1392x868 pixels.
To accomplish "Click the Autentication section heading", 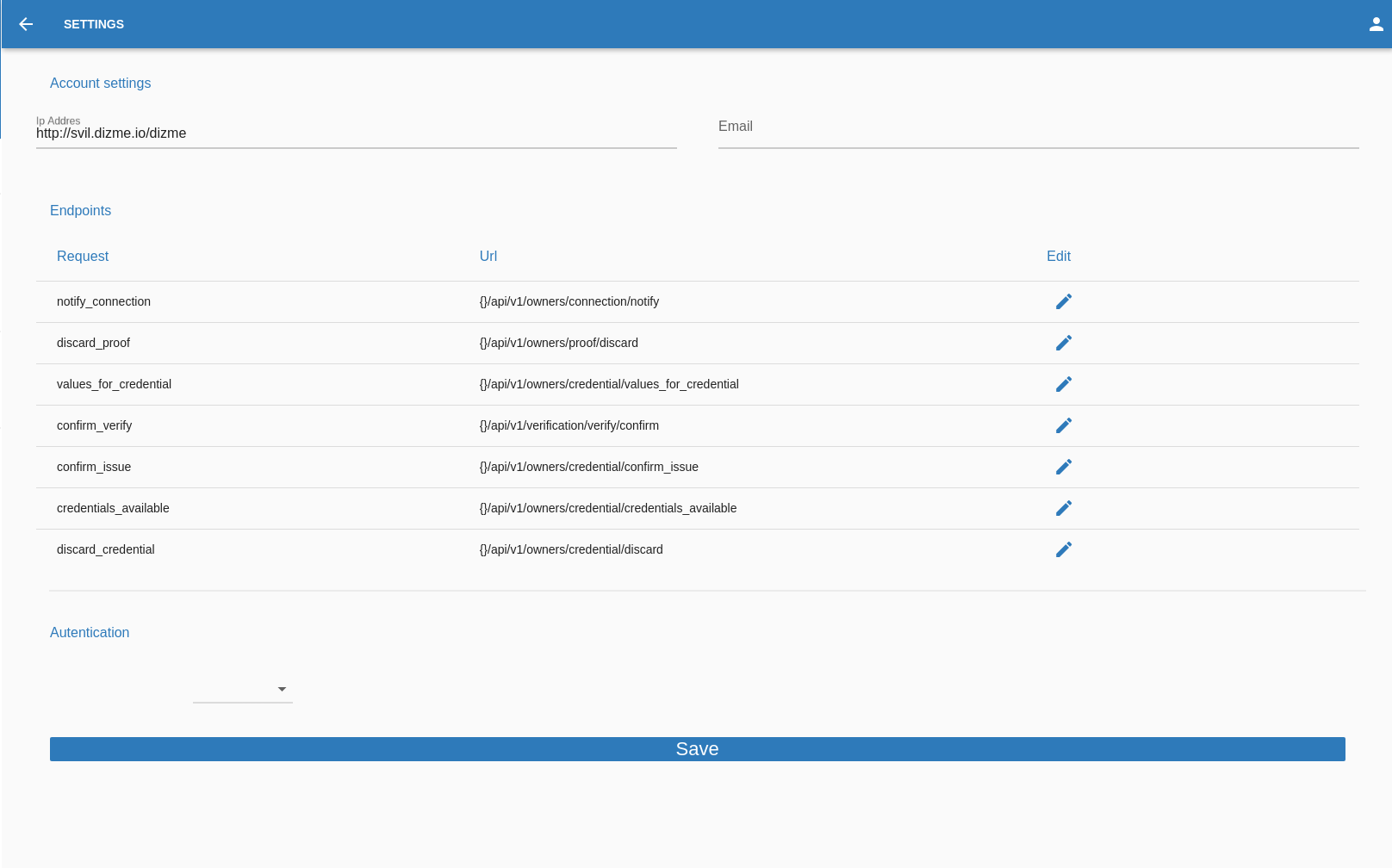I will point(90,632).
